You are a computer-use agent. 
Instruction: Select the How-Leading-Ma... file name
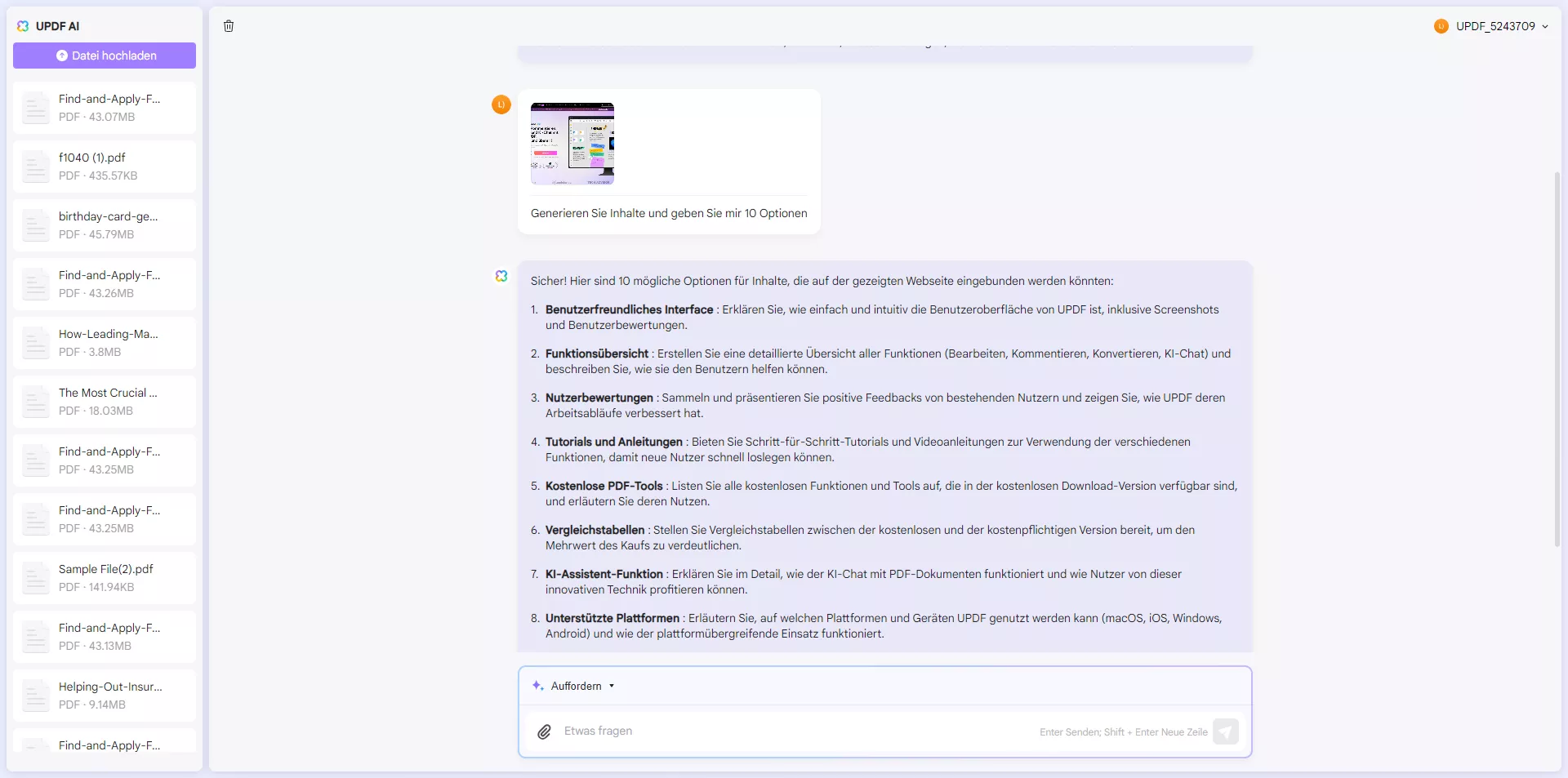109,334
